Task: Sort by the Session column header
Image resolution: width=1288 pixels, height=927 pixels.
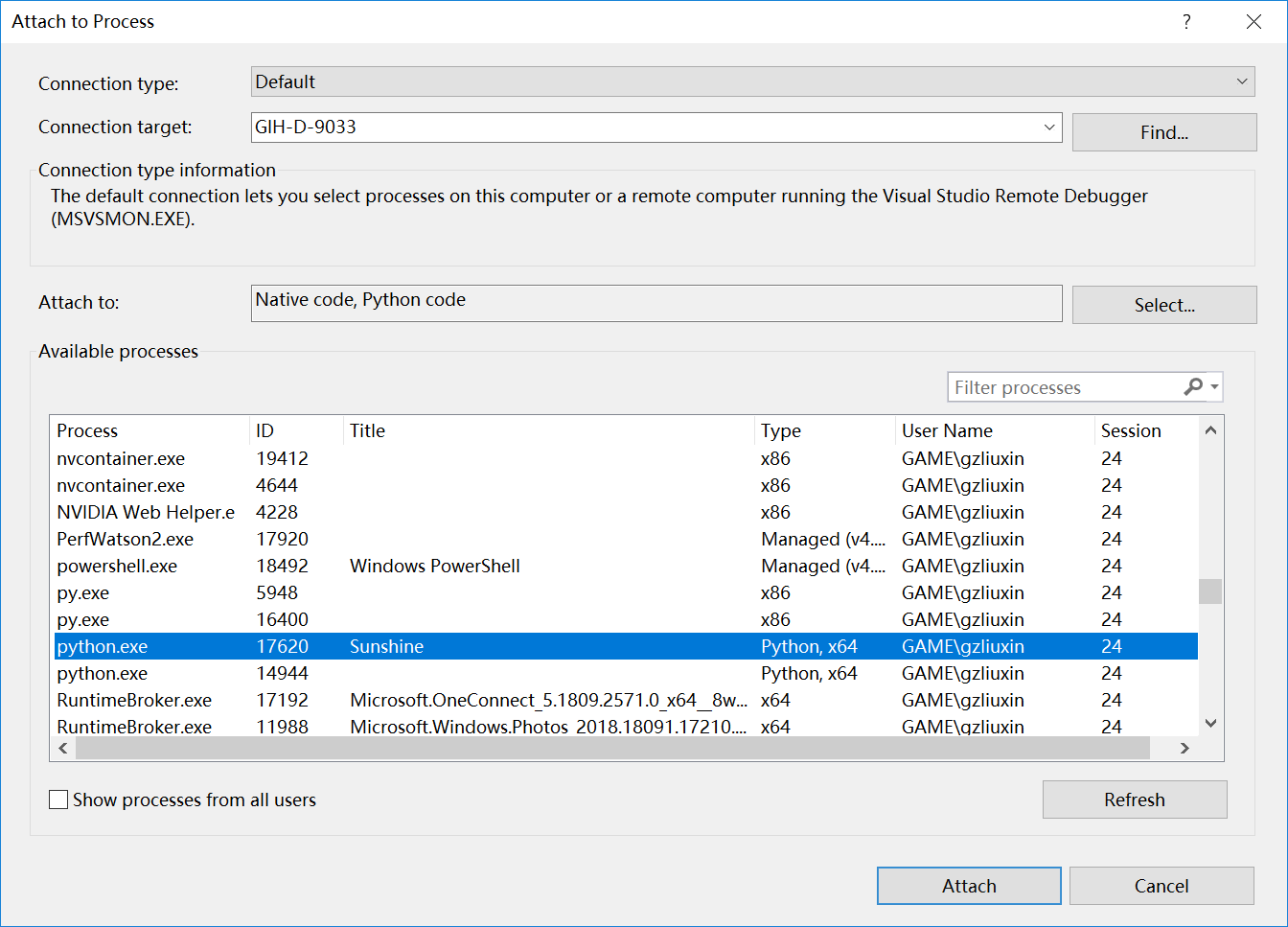Action: (x=1146, y=430)
